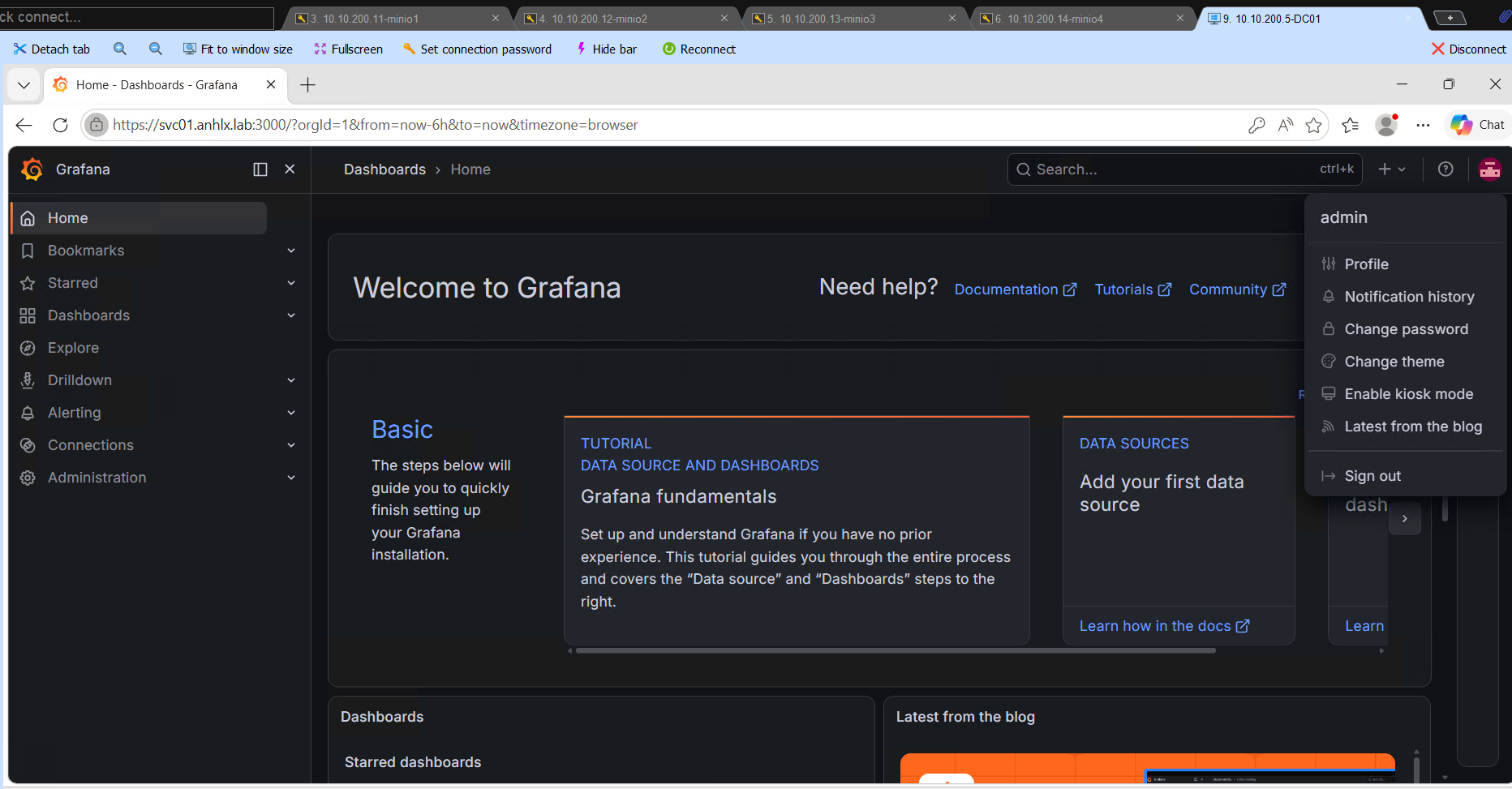Open the Documentation help link
The image size is (1512, 789).
[1016, 289]
